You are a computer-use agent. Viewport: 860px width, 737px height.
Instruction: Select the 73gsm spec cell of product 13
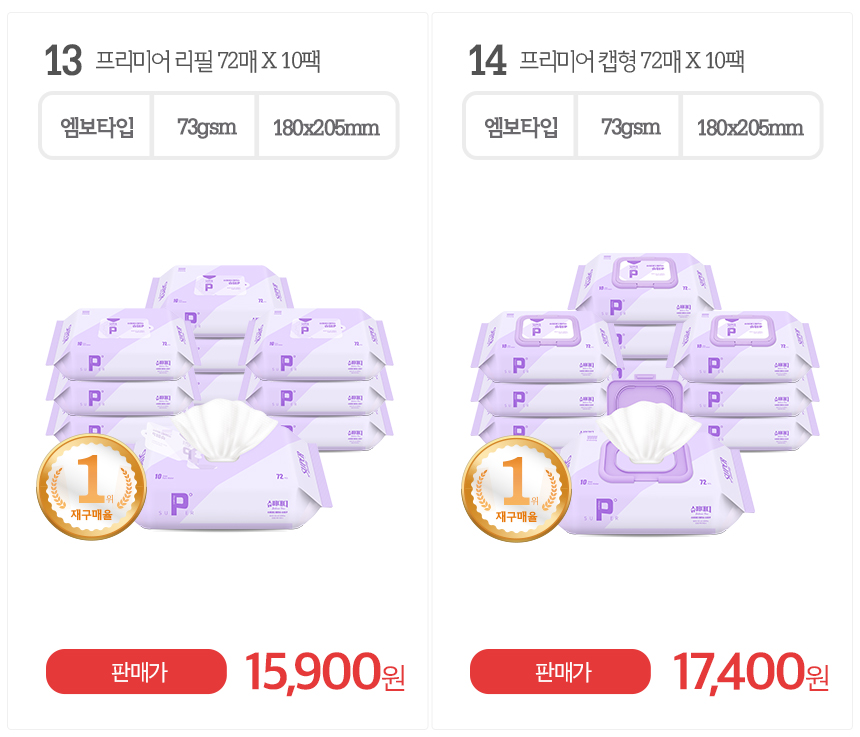click(206, 127)
